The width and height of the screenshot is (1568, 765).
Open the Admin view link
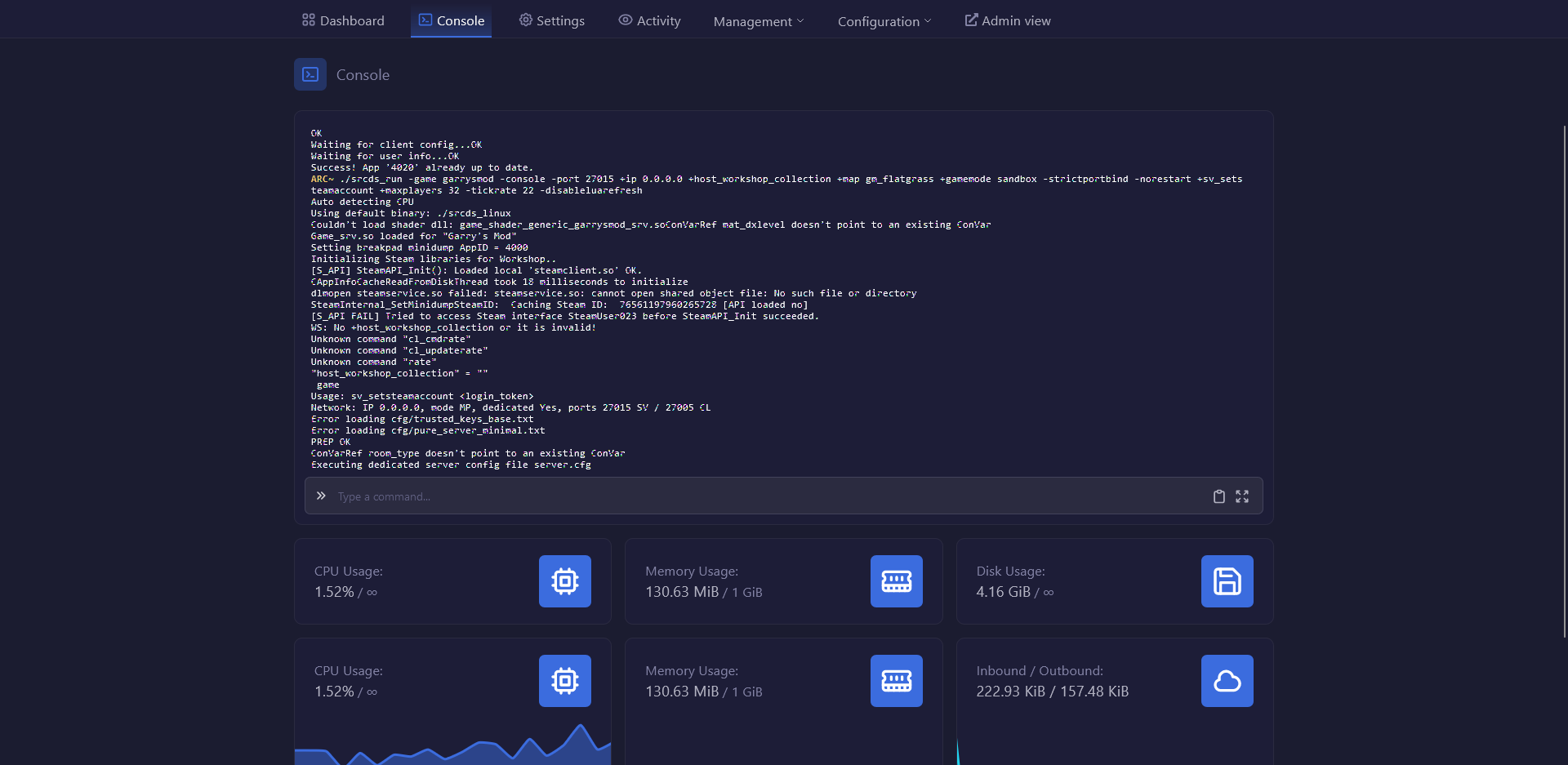tap(1008, 20)
